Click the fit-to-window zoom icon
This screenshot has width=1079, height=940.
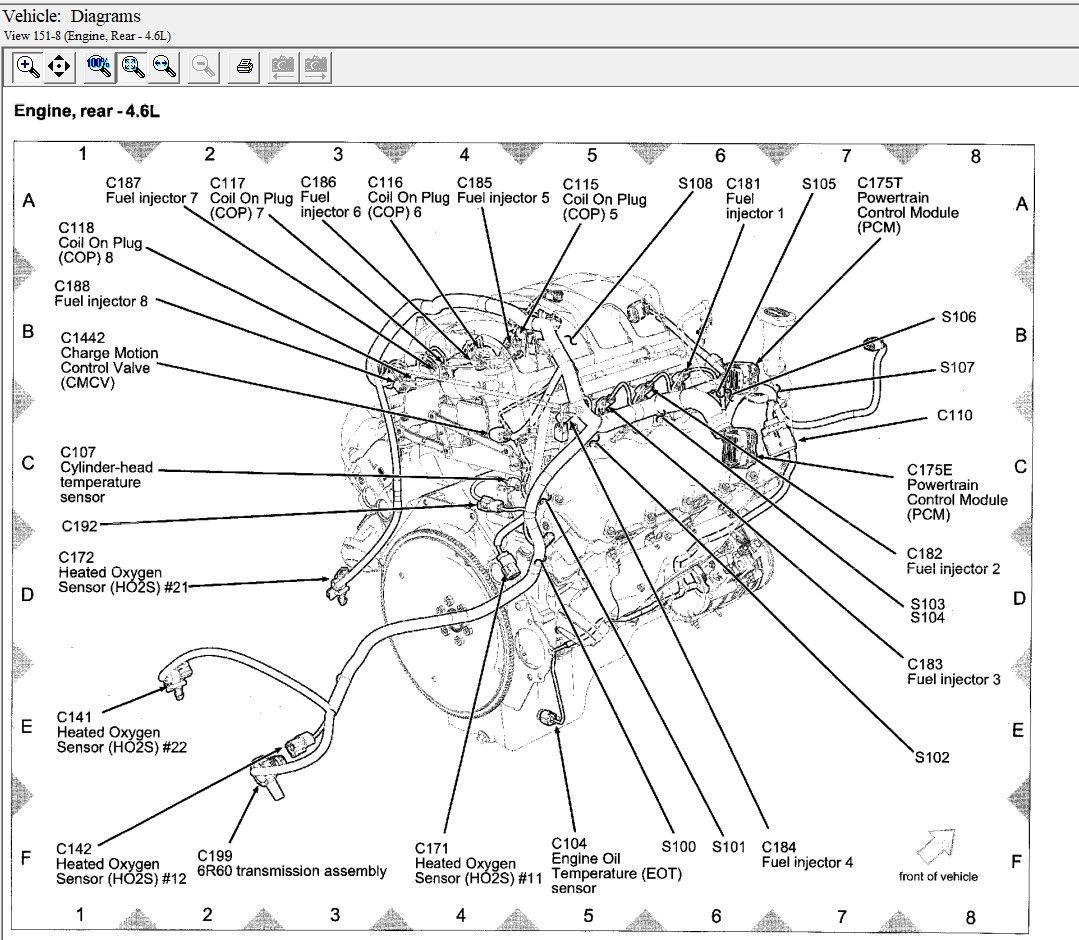132,67
